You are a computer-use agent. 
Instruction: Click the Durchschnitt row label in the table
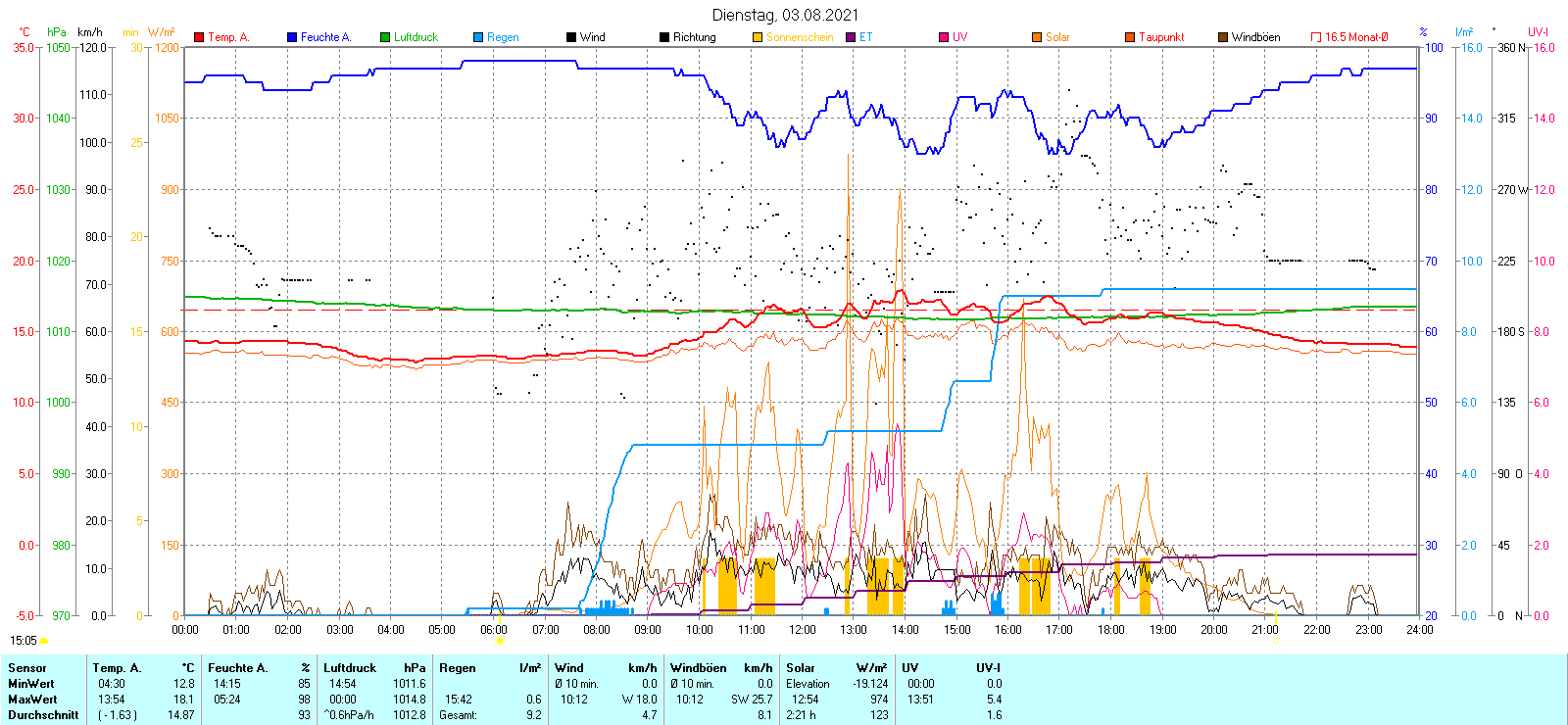tap(43, 715)
